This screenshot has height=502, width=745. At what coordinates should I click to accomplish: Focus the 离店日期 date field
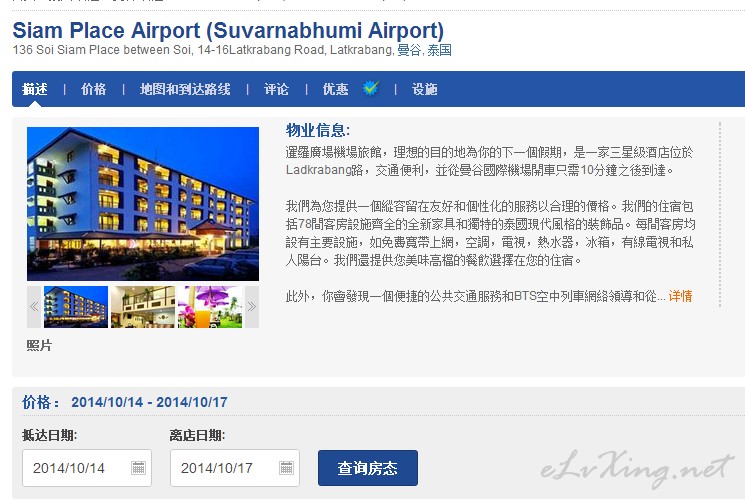tap(235, 468)
